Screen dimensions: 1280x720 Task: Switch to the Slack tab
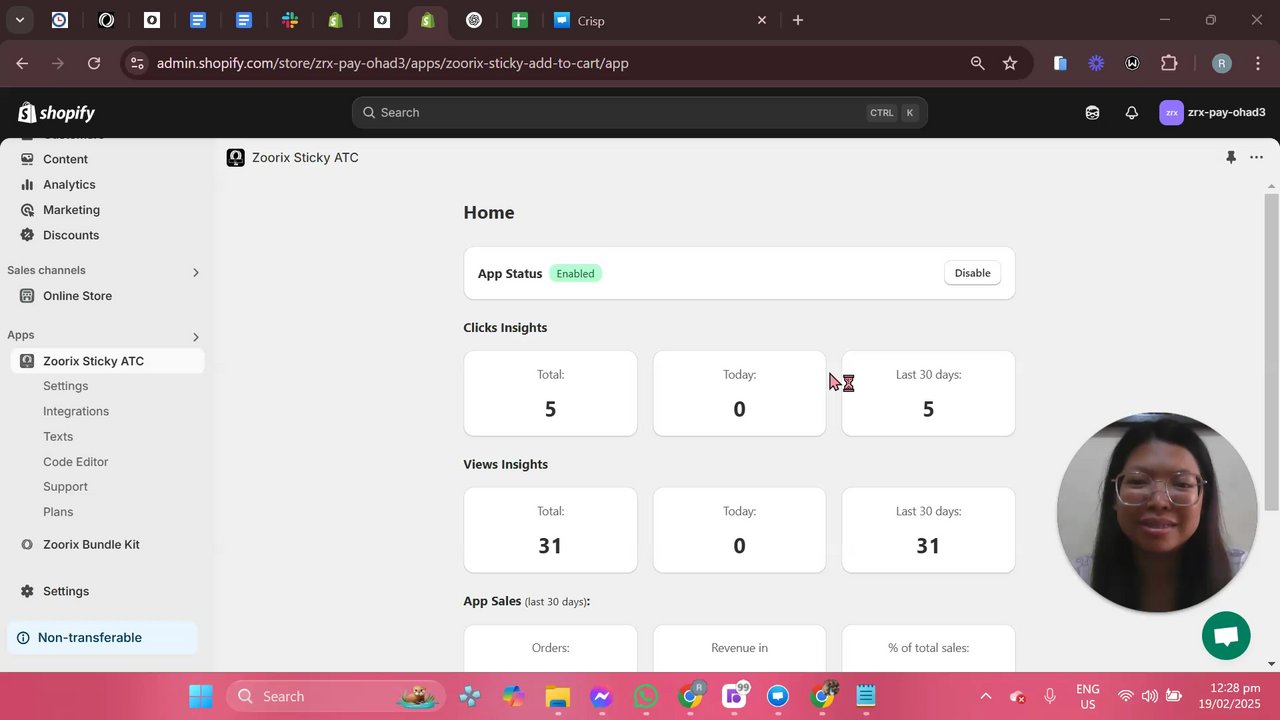(x=290, y=20)
